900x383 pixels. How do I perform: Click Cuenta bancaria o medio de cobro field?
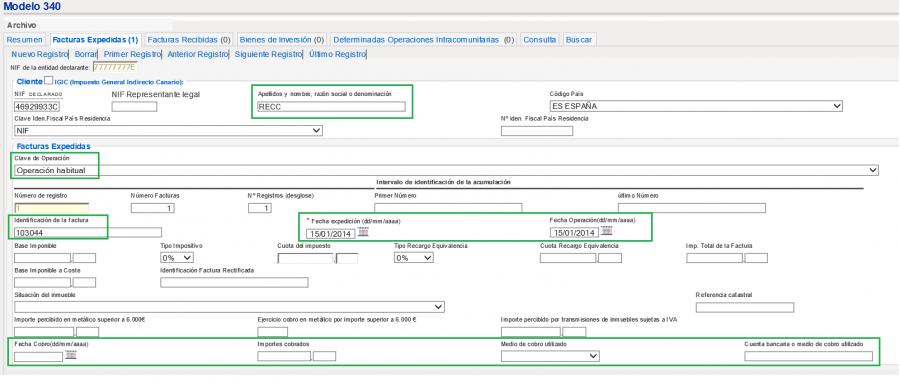pyautogui.click(x=808, y=357)
